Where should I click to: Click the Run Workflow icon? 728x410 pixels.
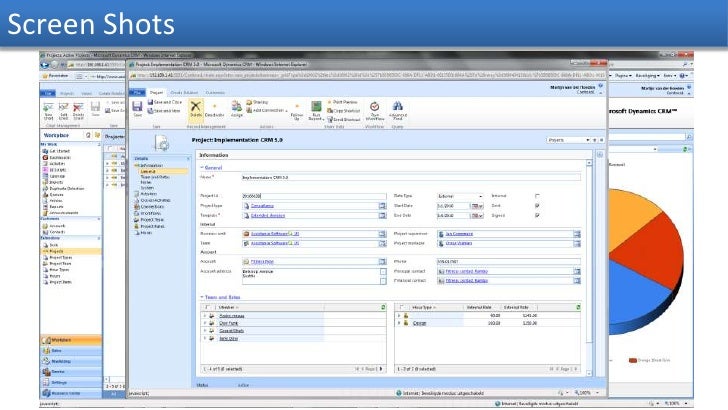pyautogui.click(x=375, y=107)
